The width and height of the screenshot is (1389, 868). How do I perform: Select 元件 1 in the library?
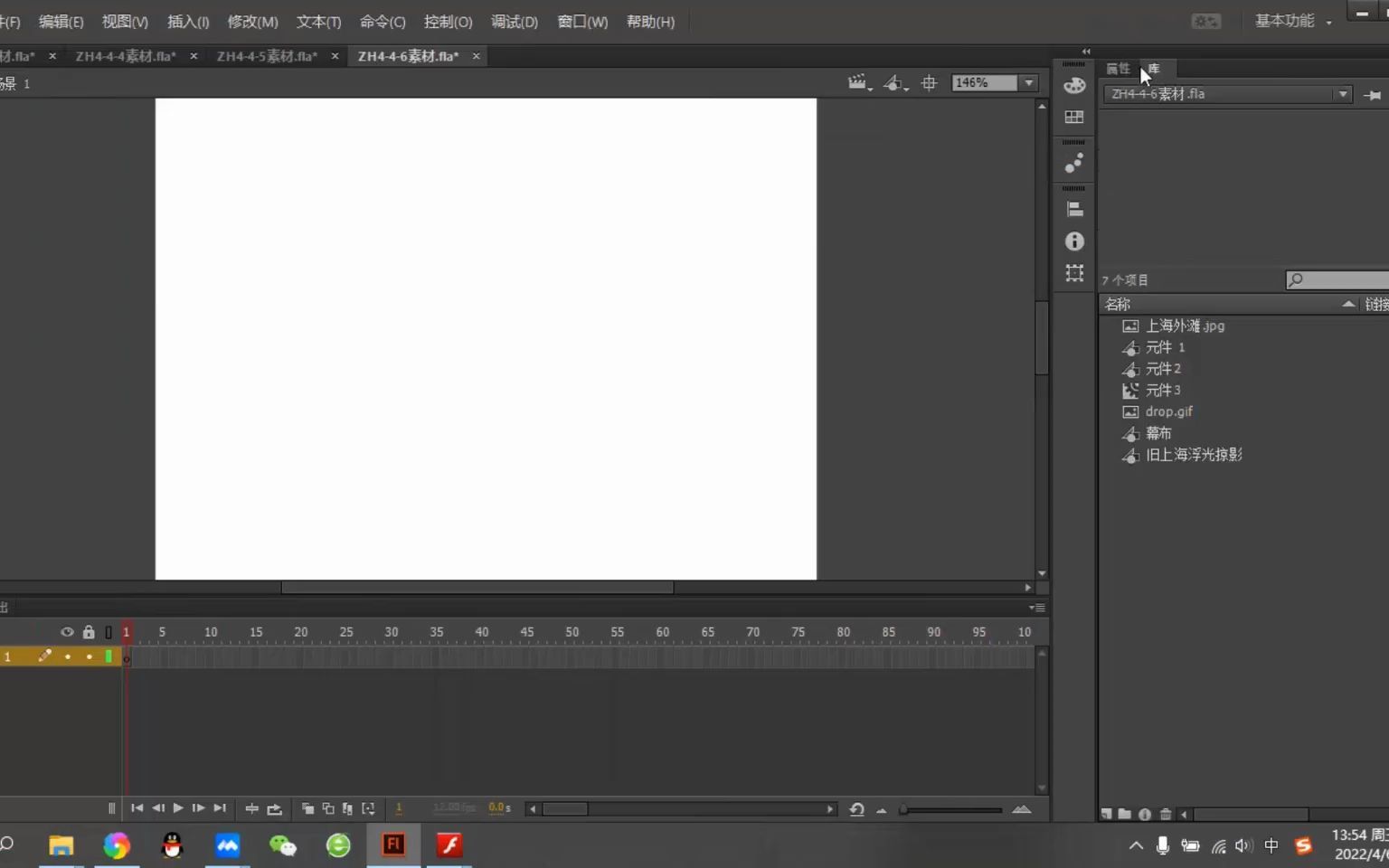(1164, 347)
